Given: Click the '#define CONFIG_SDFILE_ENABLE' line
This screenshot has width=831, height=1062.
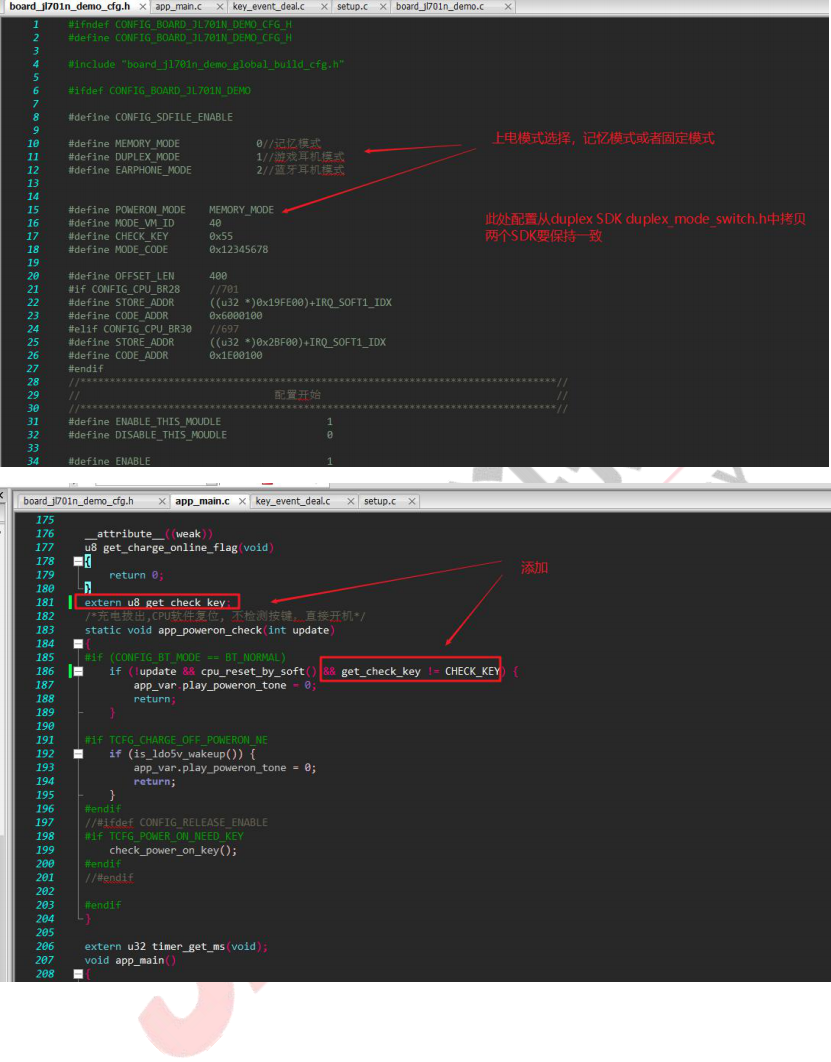Looking at the screenshot, I should pyautogui.click(x=150, y=117).
